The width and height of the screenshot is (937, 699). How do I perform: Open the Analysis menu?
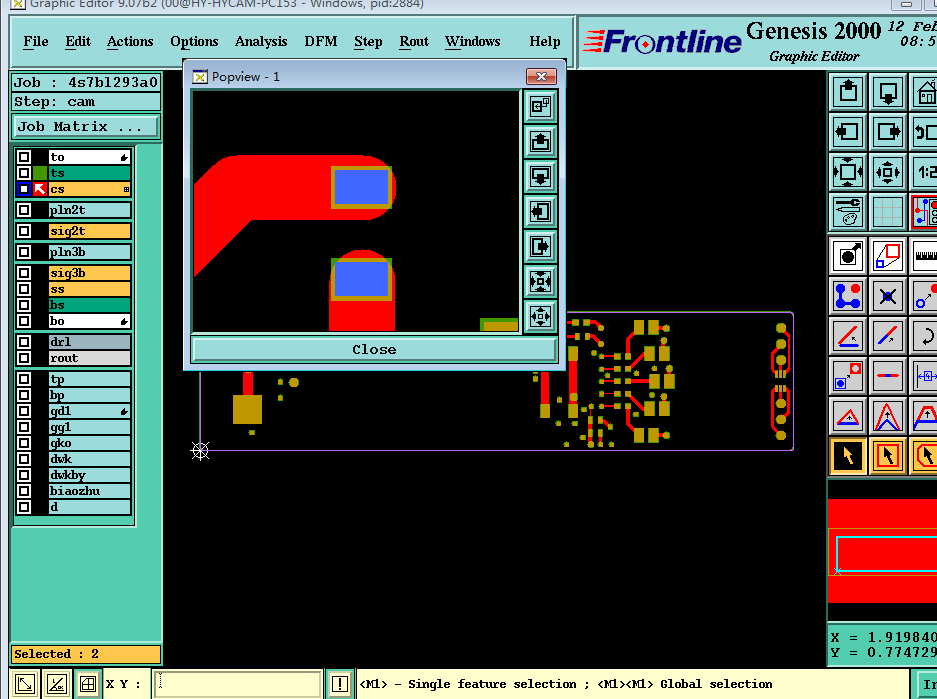(261, 41)
